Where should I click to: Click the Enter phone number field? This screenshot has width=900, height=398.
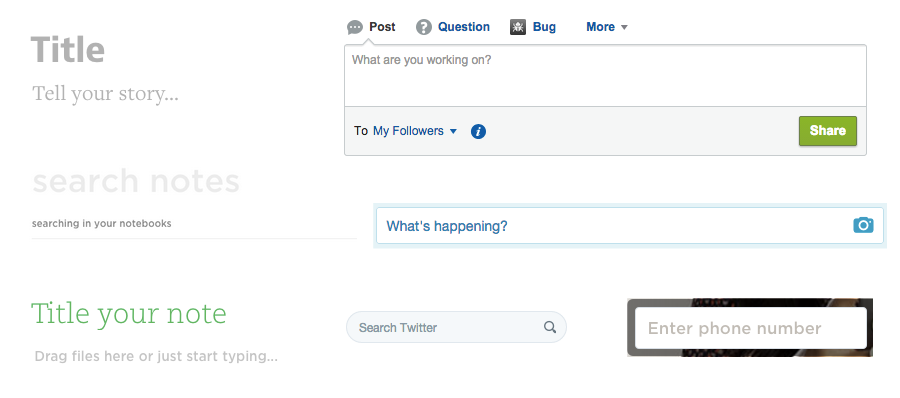751,328
